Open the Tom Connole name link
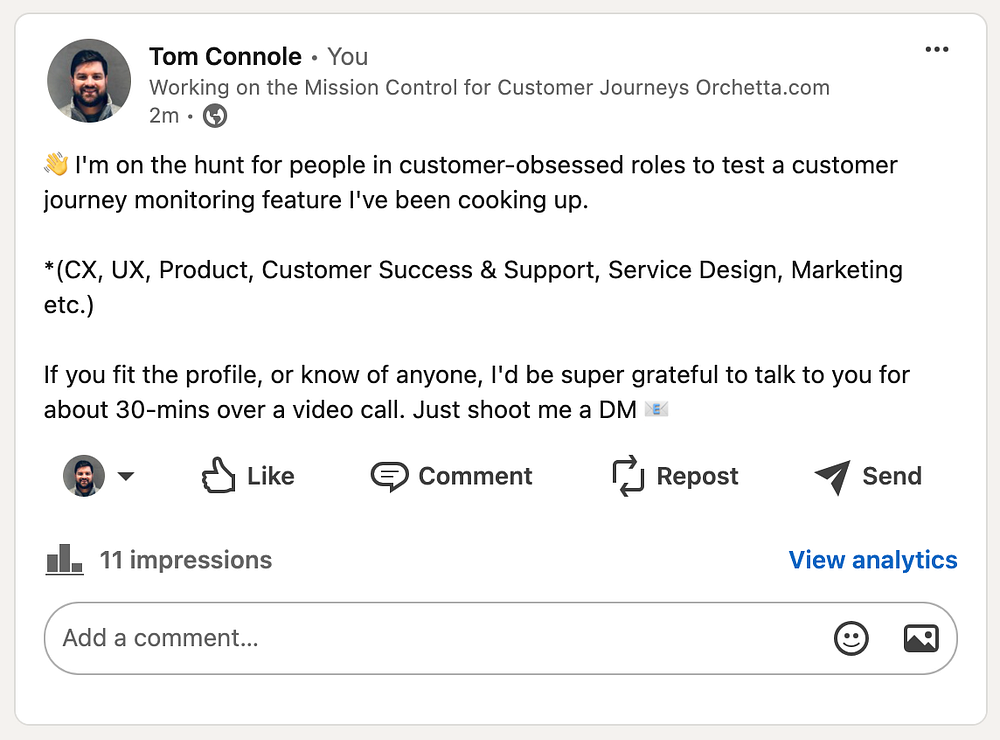The height and width of the screenshot is (740, 1000). click(x=225, y=57)
